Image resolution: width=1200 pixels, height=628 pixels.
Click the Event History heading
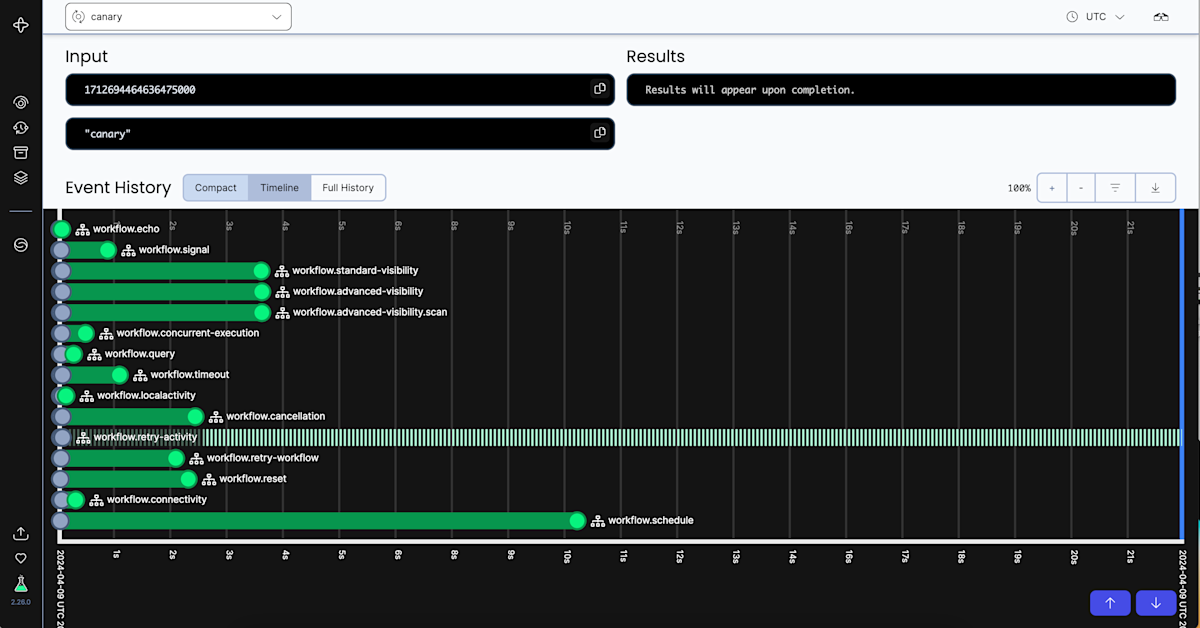[x=118, y=187]
